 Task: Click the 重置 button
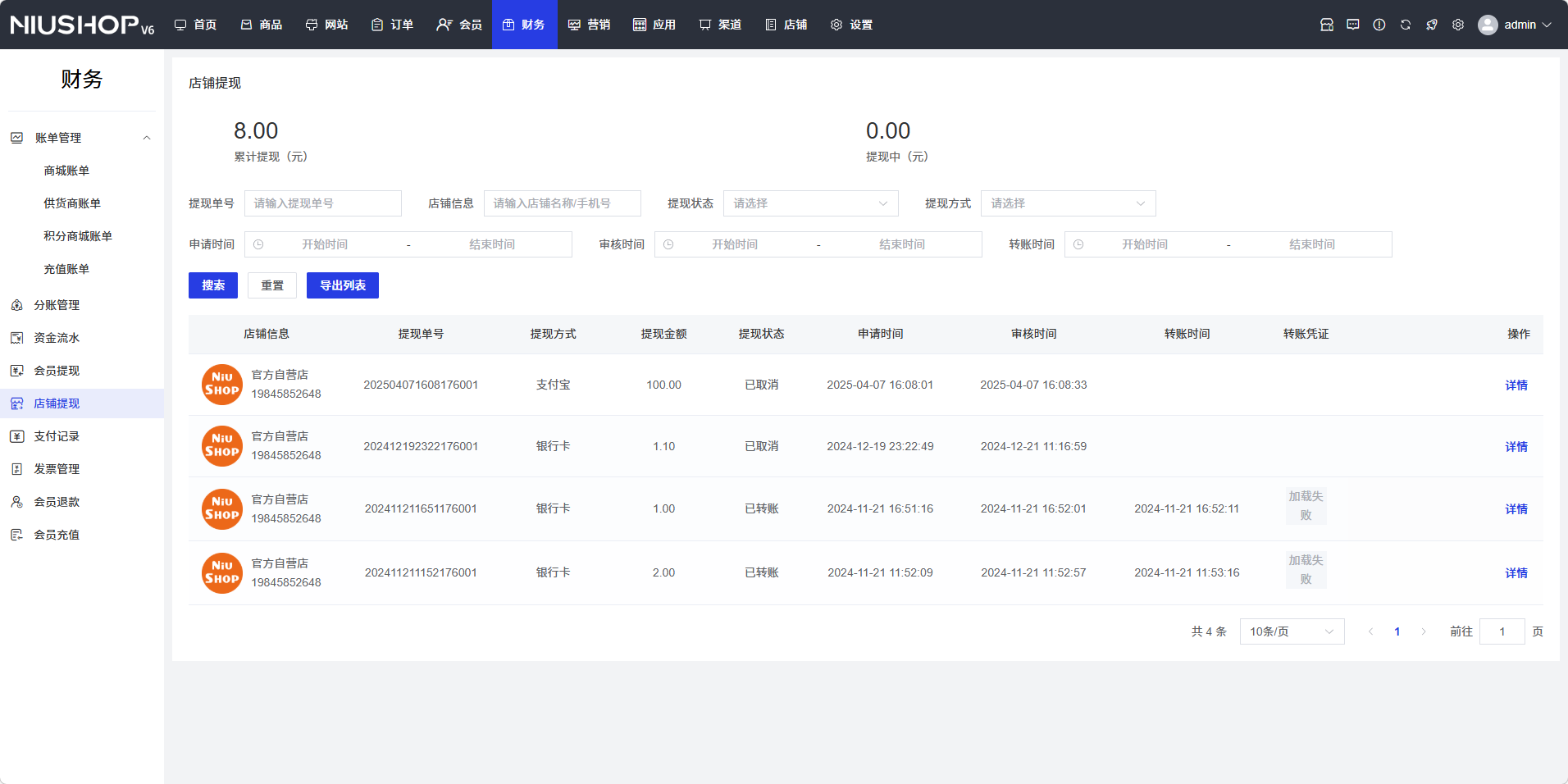272,285
